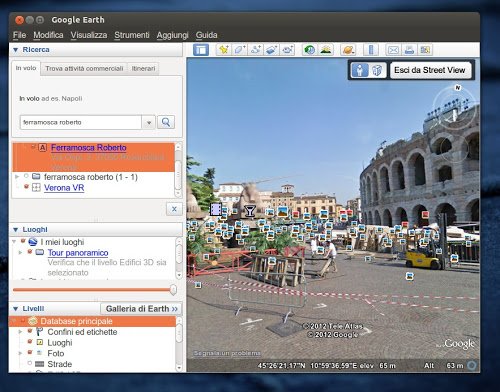Clear search results with X button
Viewport: 500px width, 392px height.
tap(174, 209)
